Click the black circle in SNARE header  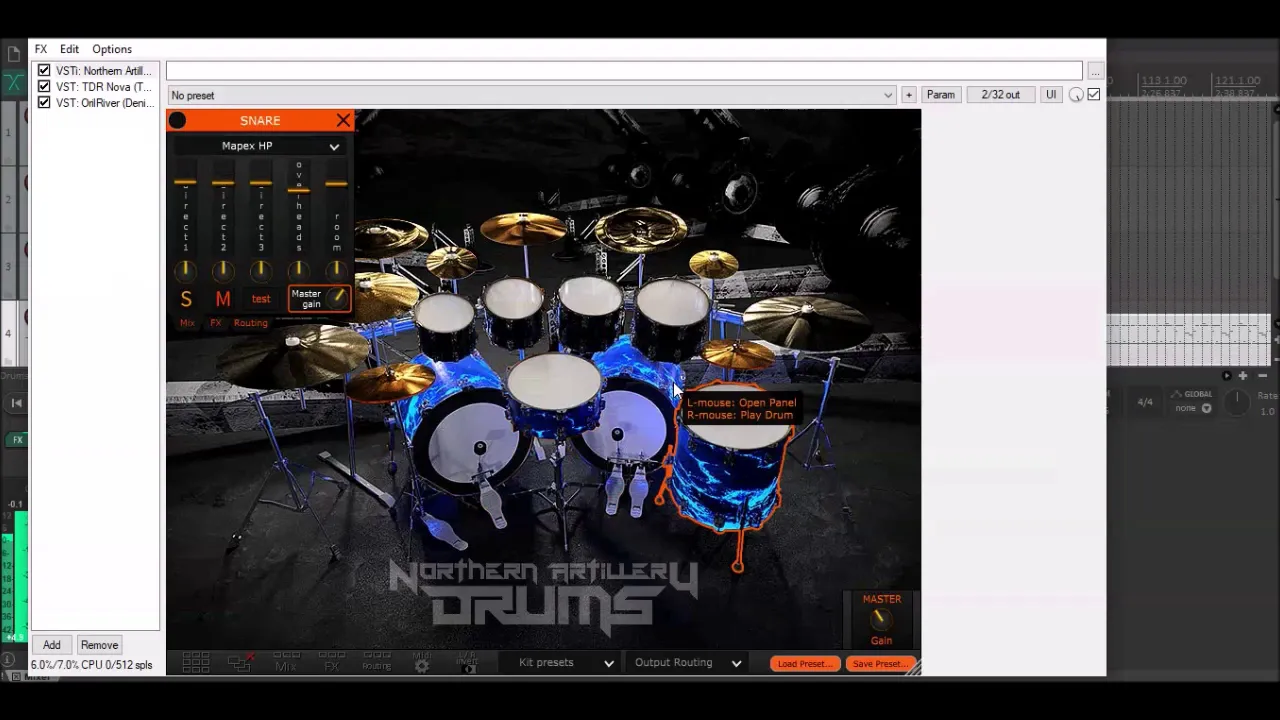click(x=177, y=121)
